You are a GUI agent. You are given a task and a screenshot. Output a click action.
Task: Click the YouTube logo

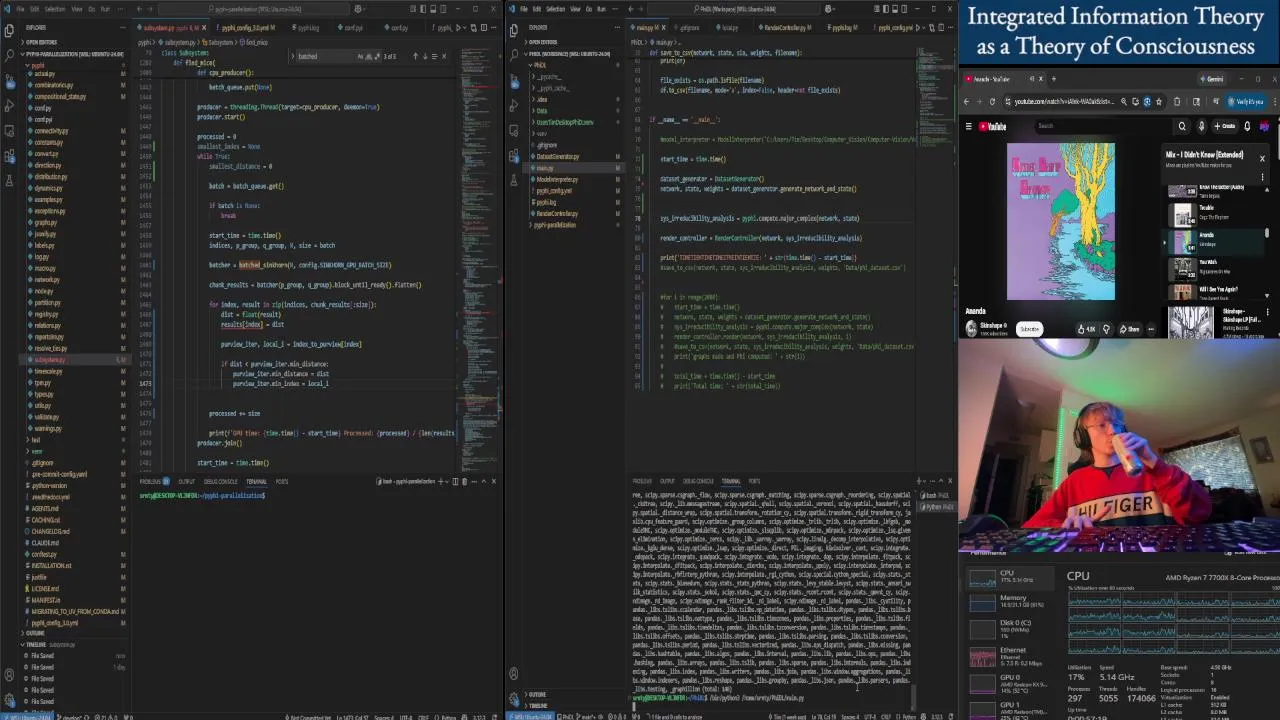pos(993,127)
